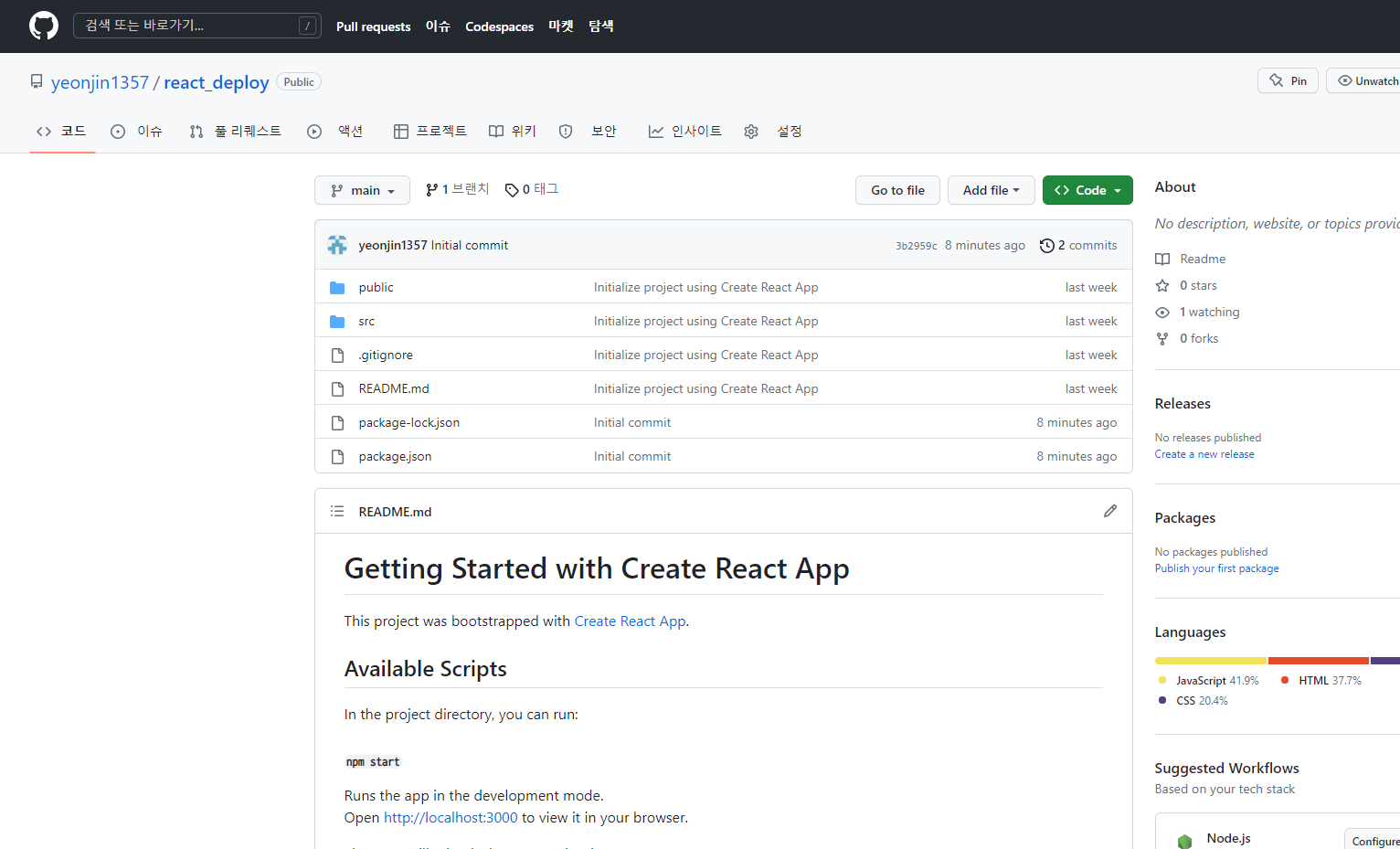This screenshot has height=849, width=1400.
Task: Click the book icon beside Readme
Action: pos(1162,259)
